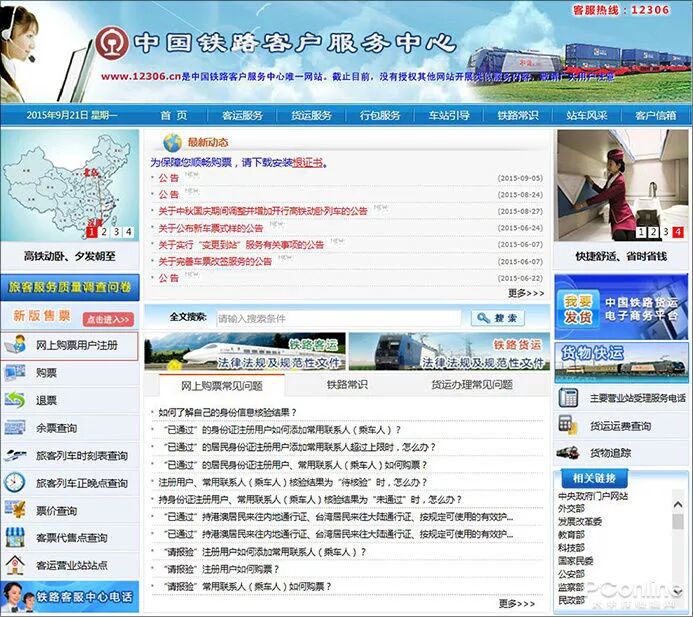Switch to the 铁路常识 tab in FAQ panel

click(347, 385)
